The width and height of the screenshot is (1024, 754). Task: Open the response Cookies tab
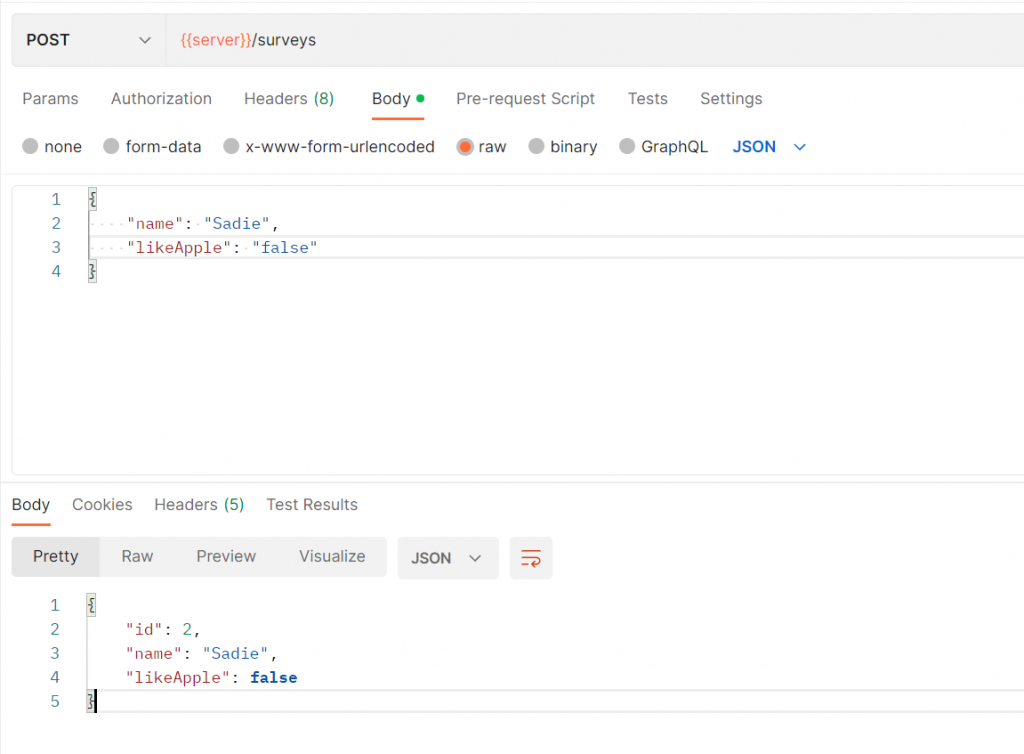pos(102,505)
